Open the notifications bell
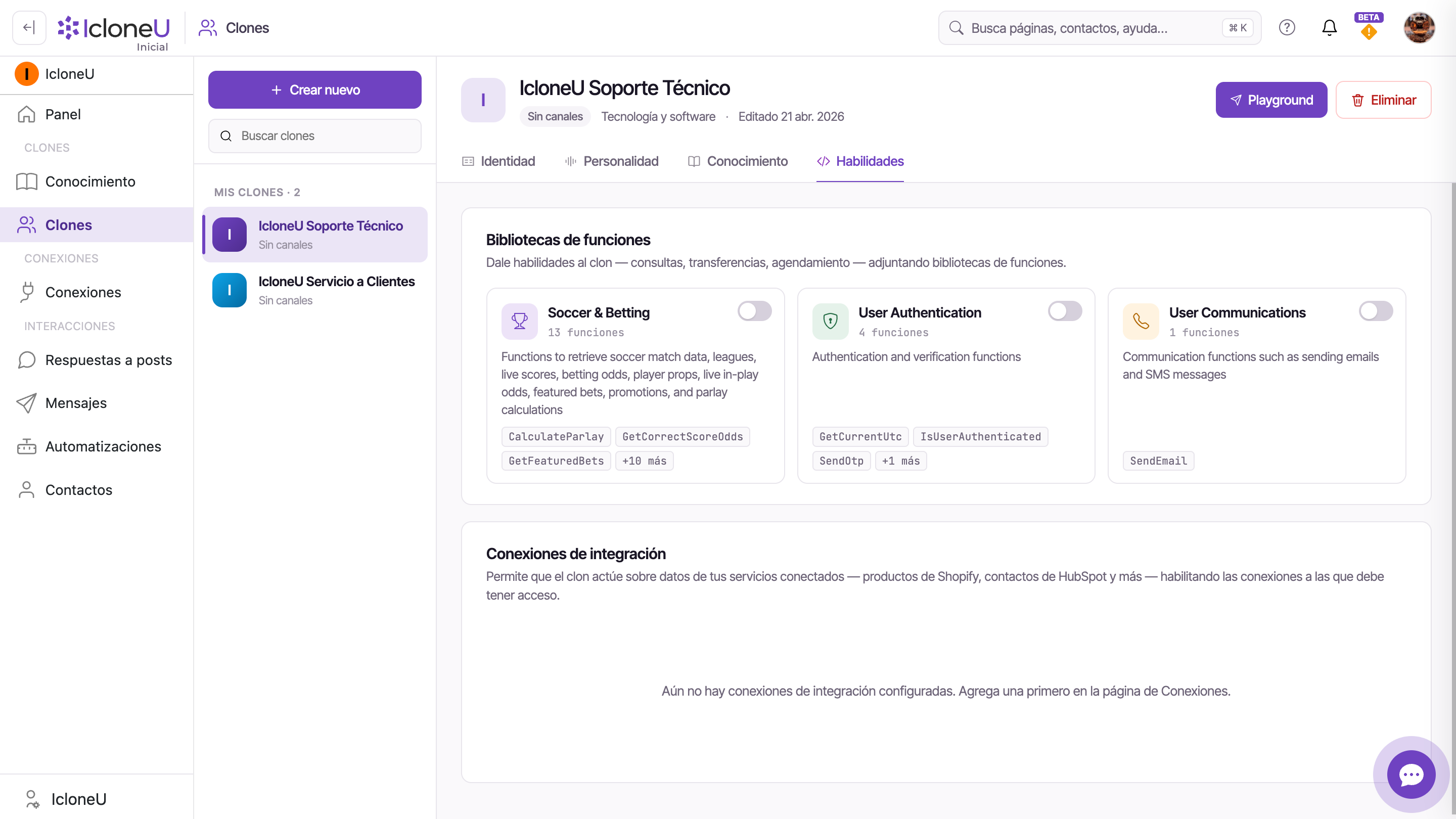Image resolution: width=1456 pixels, height=819 pixels. pyautogui.click(x=1329, y=28)
